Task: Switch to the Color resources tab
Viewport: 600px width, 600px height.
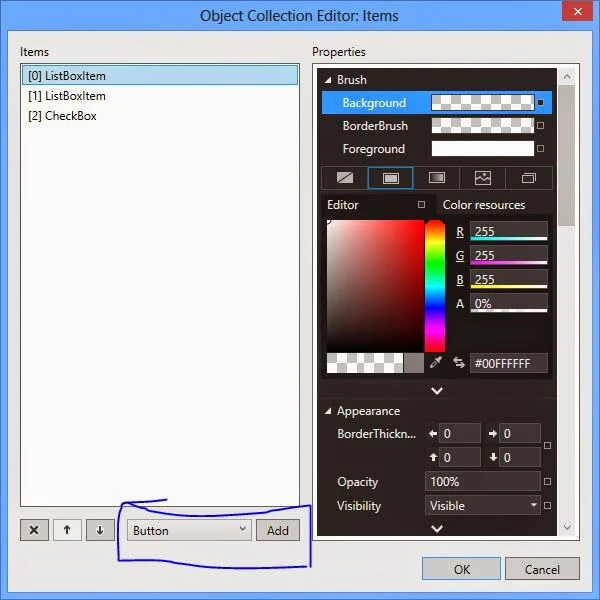Action: pos(484,205)
